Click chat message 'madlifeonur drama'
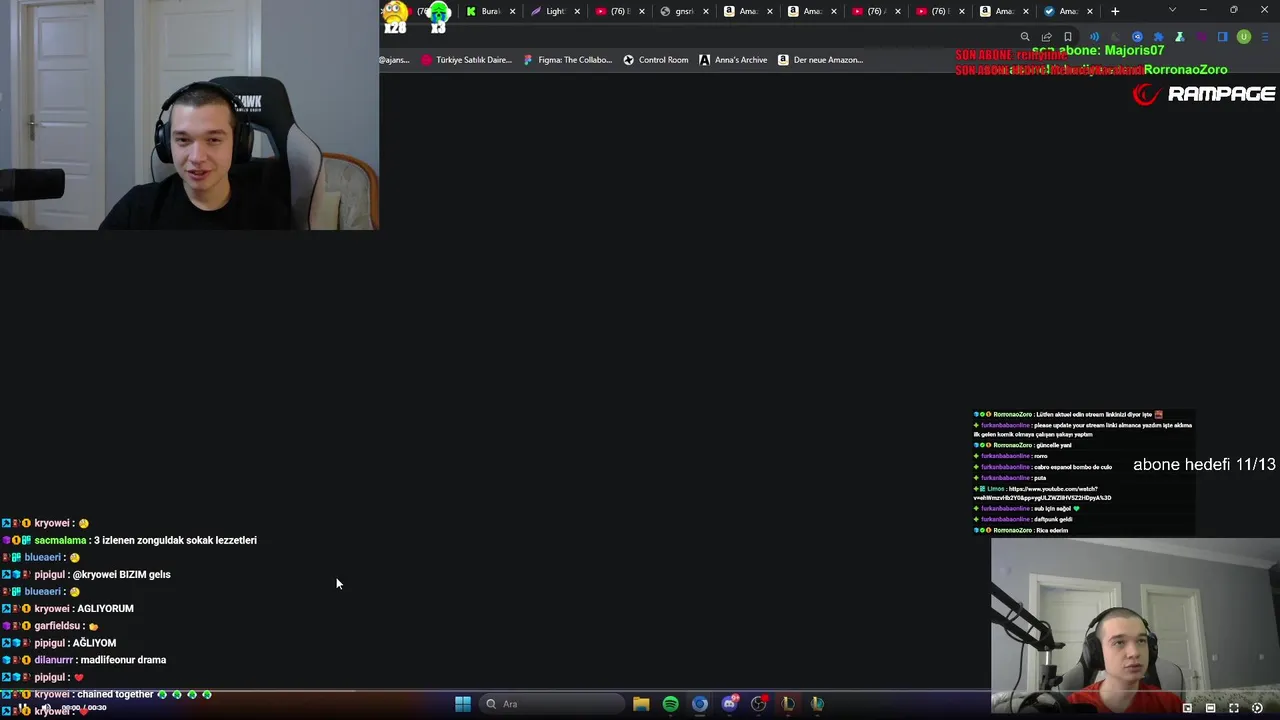This screenshot has width=1280, height=720. 123,660
